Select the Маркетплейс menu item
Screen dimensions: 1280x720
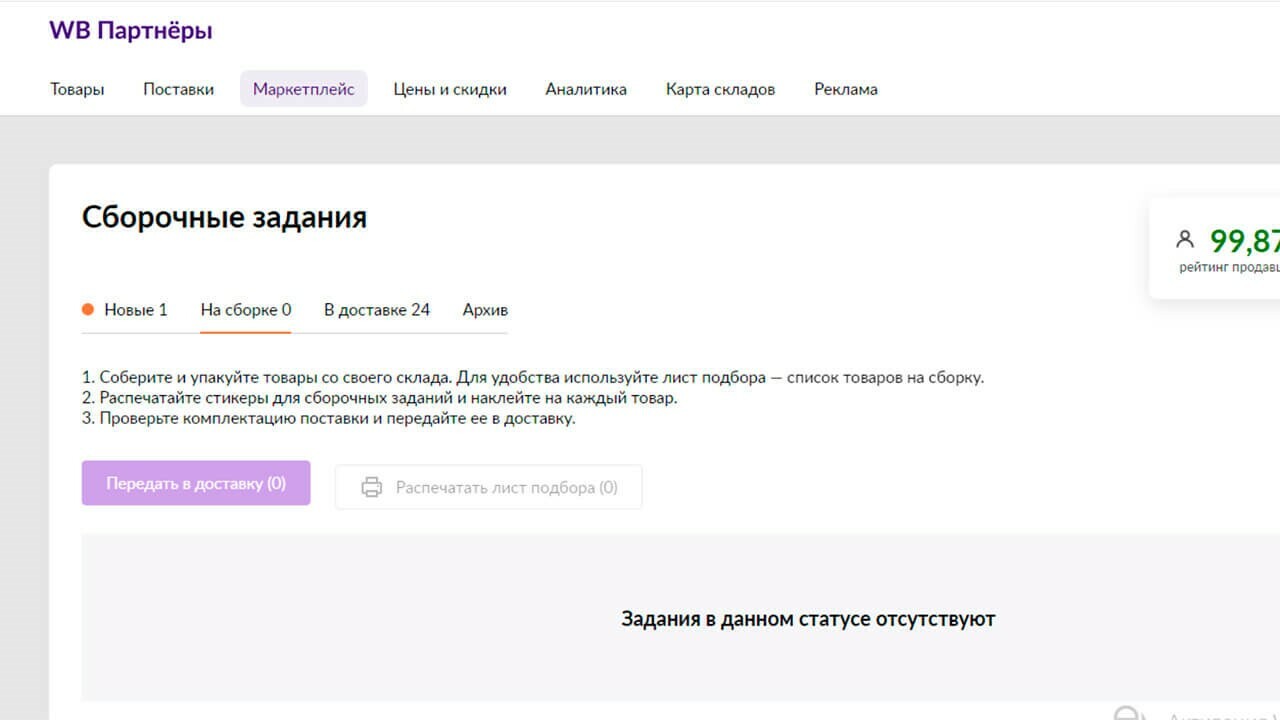(x=304, y=89)
